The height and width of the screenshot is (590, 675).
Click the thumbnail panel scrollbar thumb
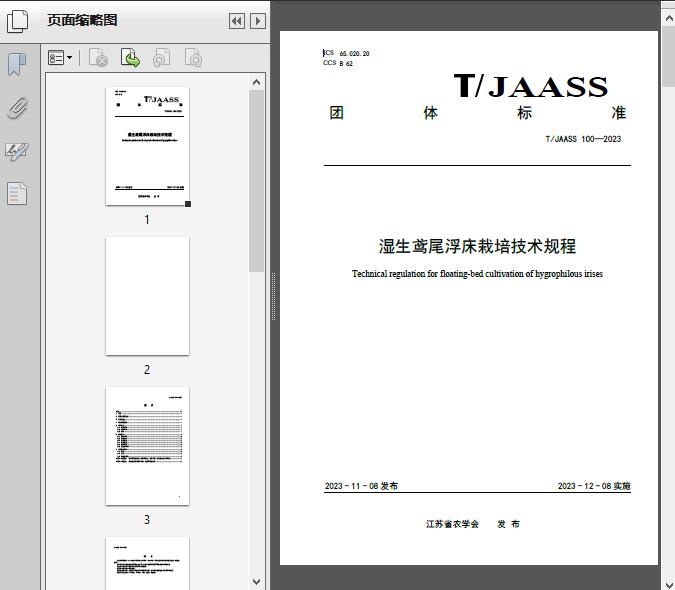pyautogui.click(x=257, y=181)
